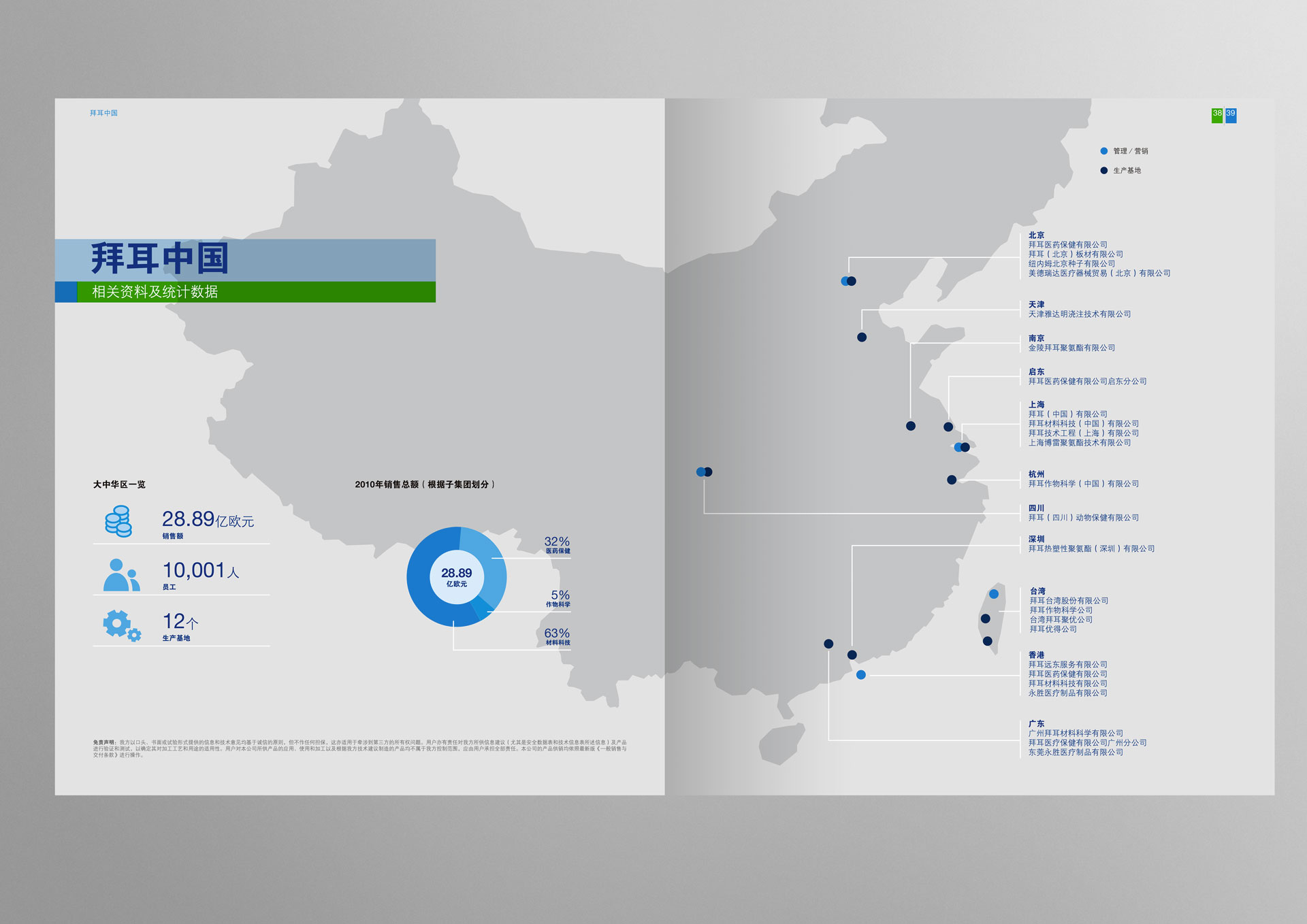Click the 香港 heading
Viewport: 1307px width, 924px height.
(x=1036, y=655)
